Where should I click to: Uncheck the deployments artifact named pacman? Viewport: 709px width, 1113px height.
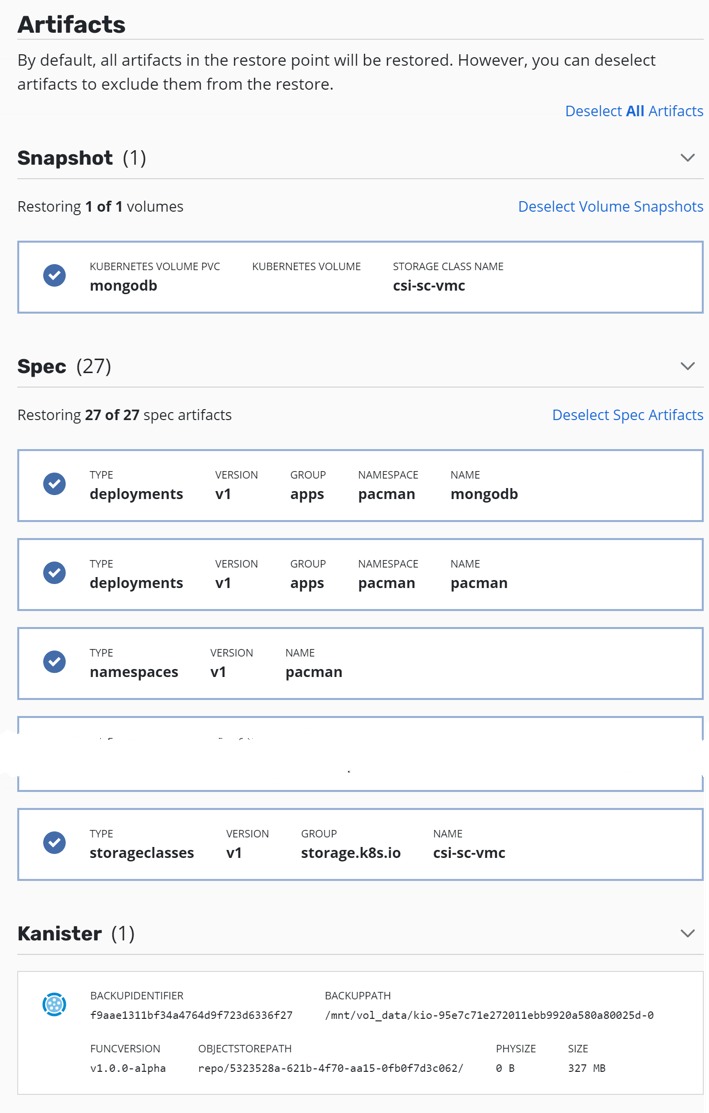click(55, 573)
